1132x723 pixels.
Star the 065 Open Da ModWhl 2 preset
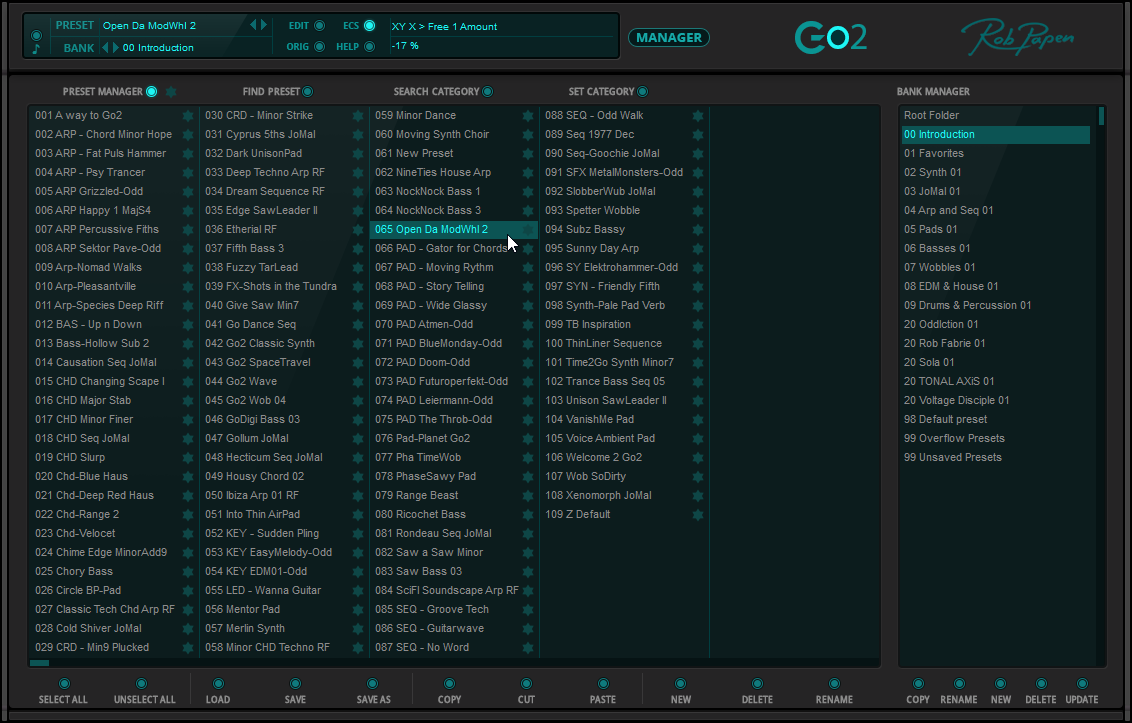tap(528, 230)
